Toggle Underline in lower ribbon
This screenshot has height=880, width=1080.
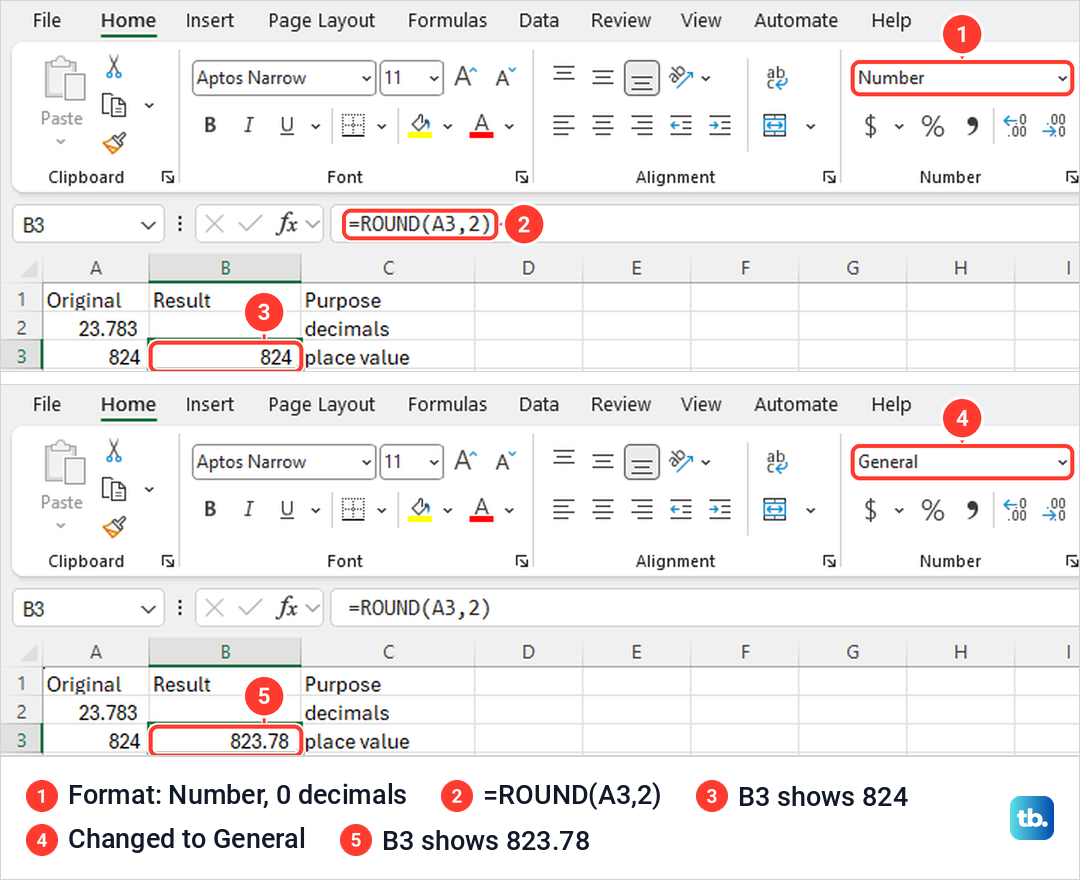(287, 510)
